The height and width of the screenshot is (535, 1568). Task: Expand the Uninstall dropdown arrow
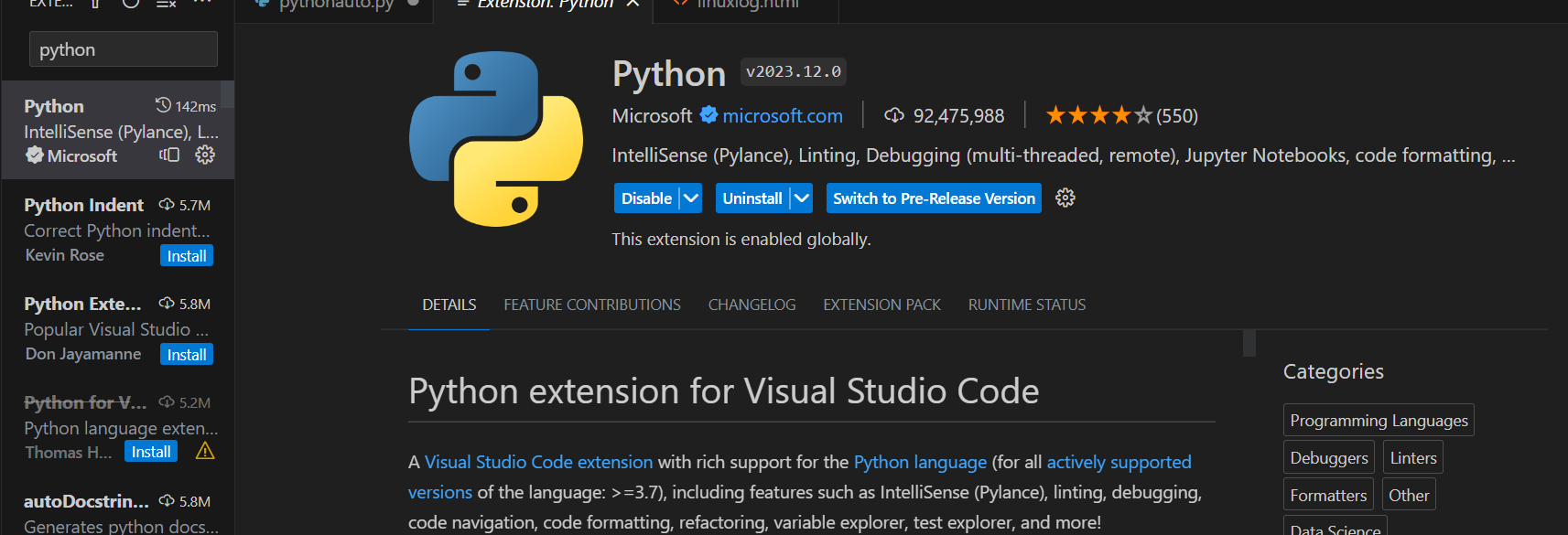pyautogui.click(x=802, y=198)
